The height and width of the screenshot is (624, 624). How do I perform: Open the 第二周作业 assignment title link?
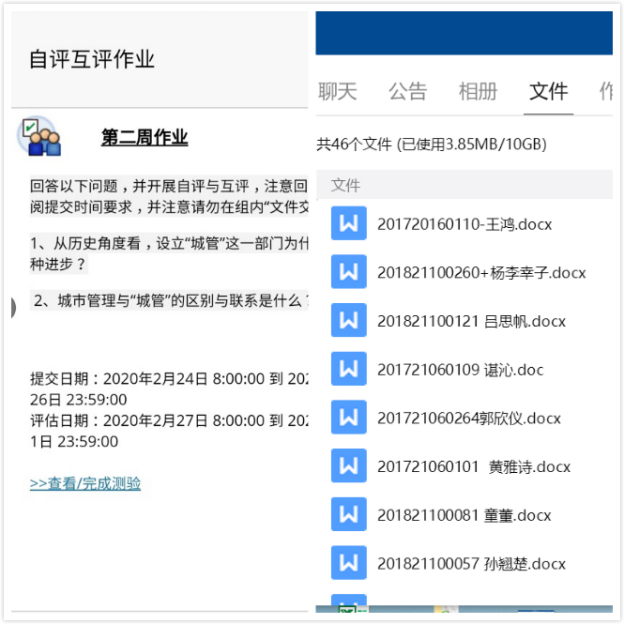(144, 138)
